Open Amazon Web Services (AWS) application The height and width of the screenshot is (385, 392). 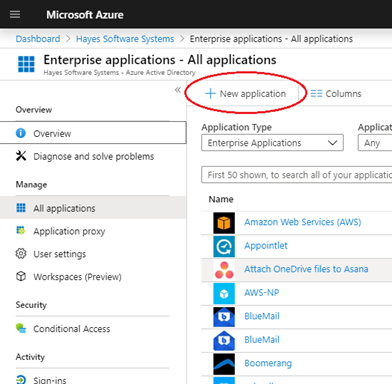[303, 222]
